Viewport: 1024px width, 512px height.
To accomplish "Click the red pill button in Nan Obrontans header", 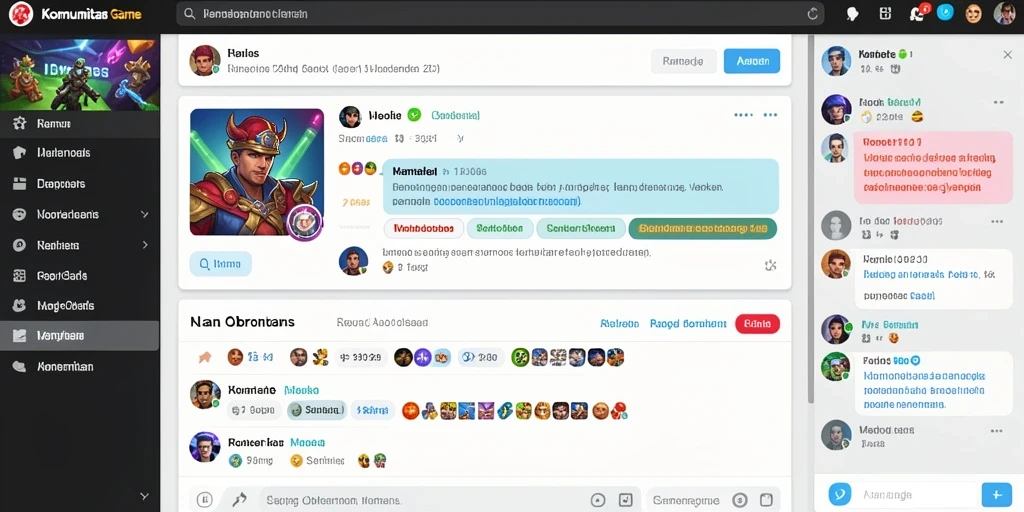I will click(x=758, y=323).
